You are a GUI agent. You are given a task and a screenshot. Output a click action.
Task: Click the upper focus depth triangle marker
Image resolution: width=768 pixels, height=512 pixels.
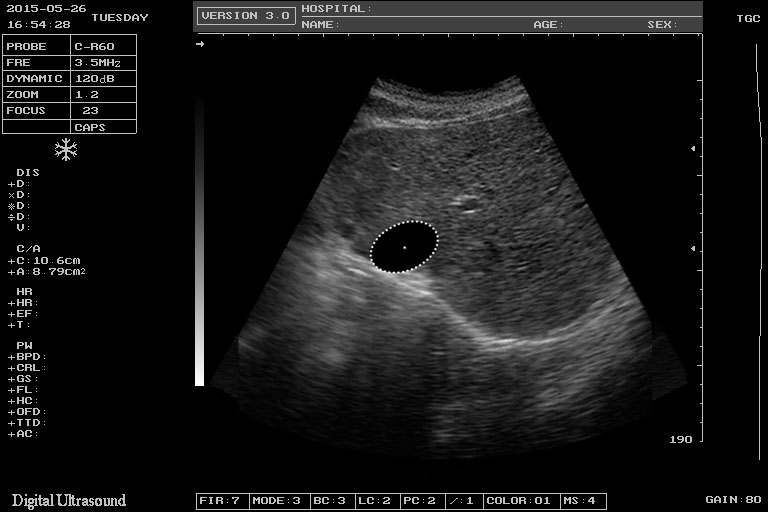click(x=693, y=148)
